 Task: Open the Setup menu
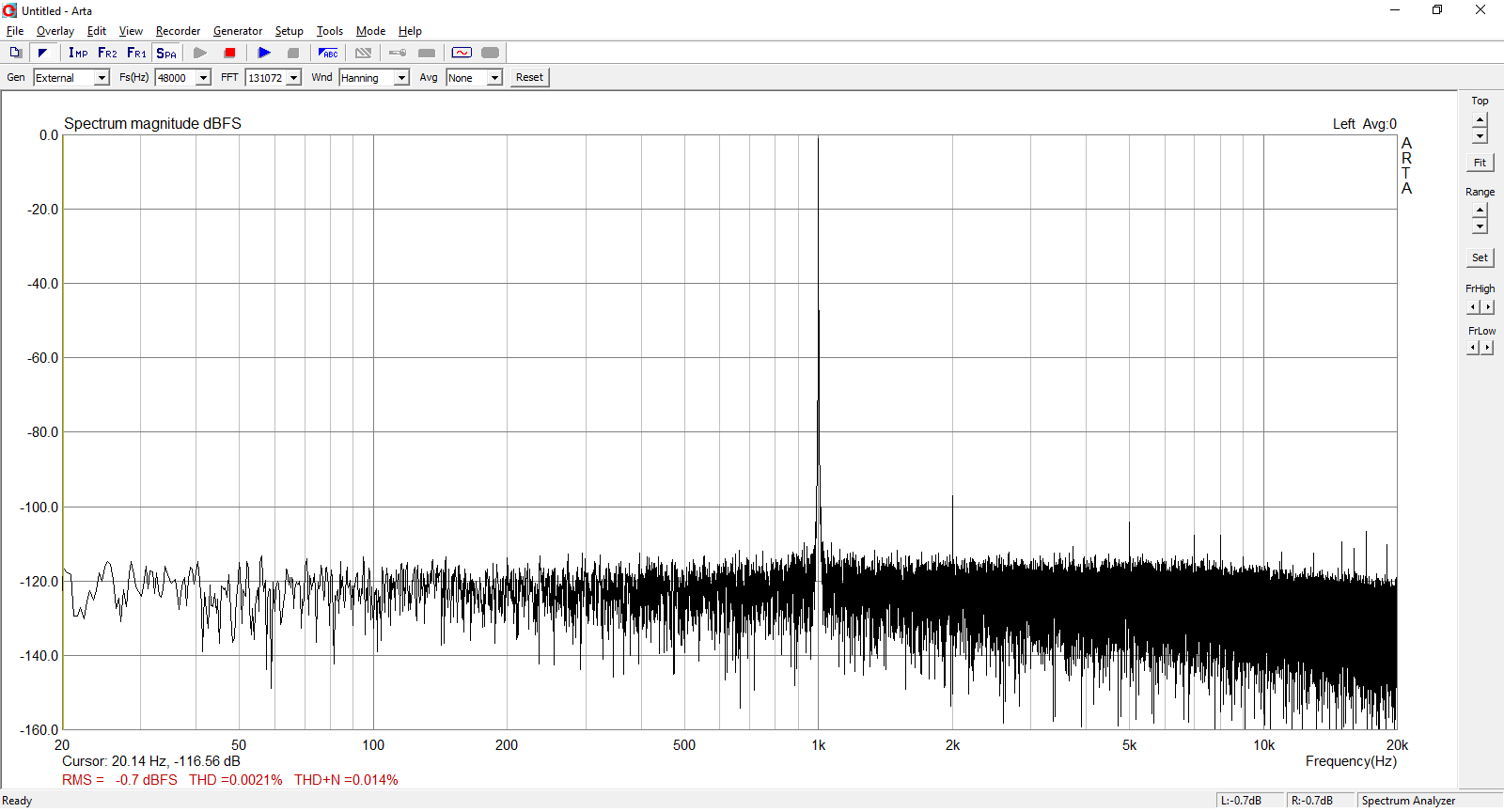tap(289, 31)
